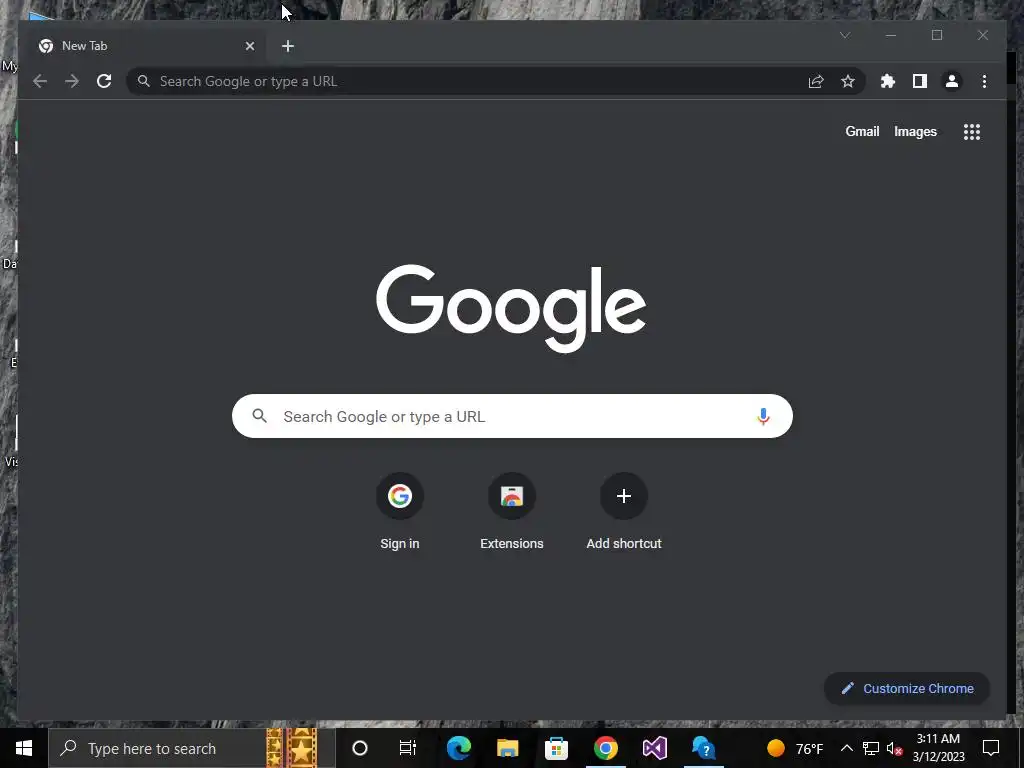Share this page via the share icon
This screenshot has width=1024, height=768.
click(816, 81)
